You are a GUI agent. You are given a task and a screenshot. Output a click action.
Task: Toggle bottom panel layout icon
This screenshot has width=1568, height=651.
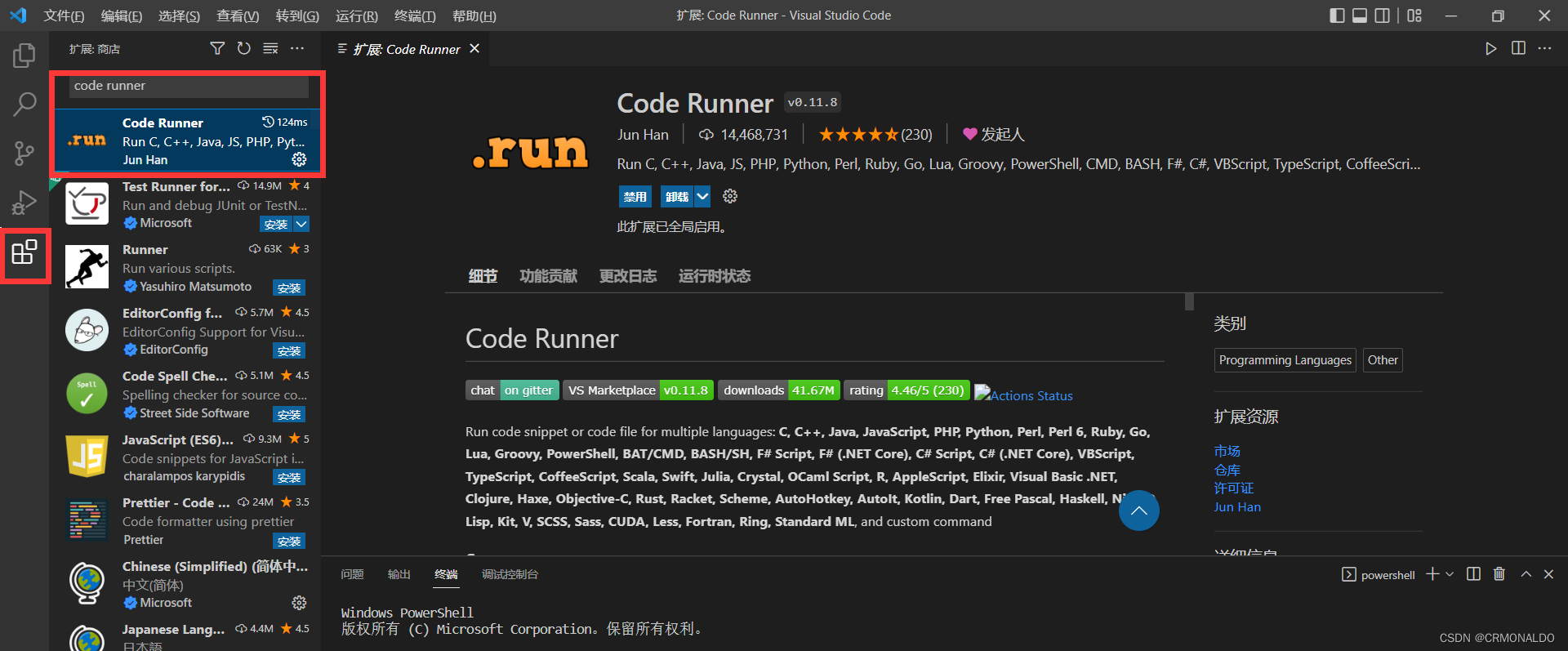point(1360,16)
